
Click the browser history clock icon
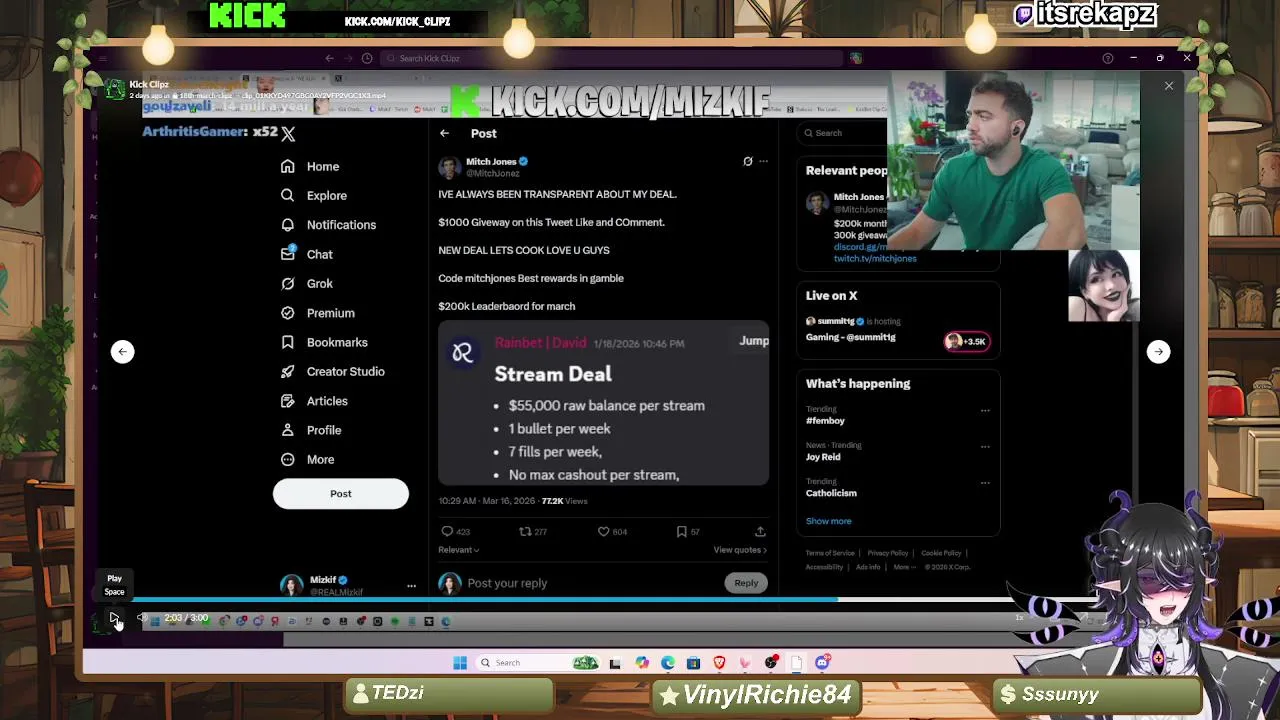point(367,58)
